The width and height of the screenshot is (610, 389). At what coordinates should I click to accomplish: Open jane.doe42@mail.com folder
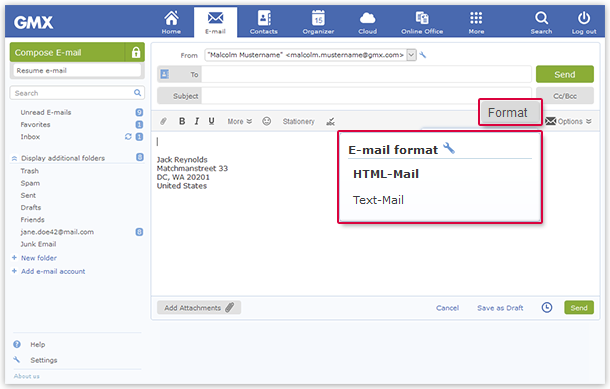point(57,232)
